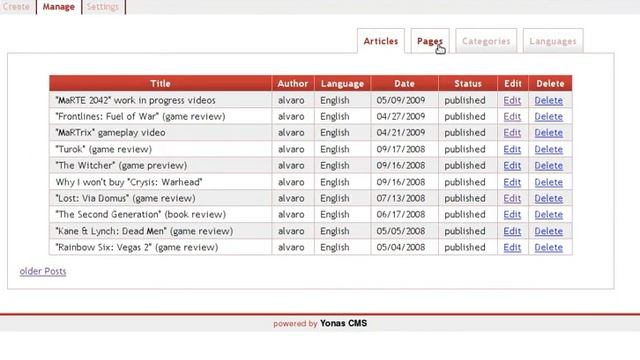Edit "The Witcher" game preview
Image resolution: width=640 pixels, height=360 pixels.
(x=512, y=166)
